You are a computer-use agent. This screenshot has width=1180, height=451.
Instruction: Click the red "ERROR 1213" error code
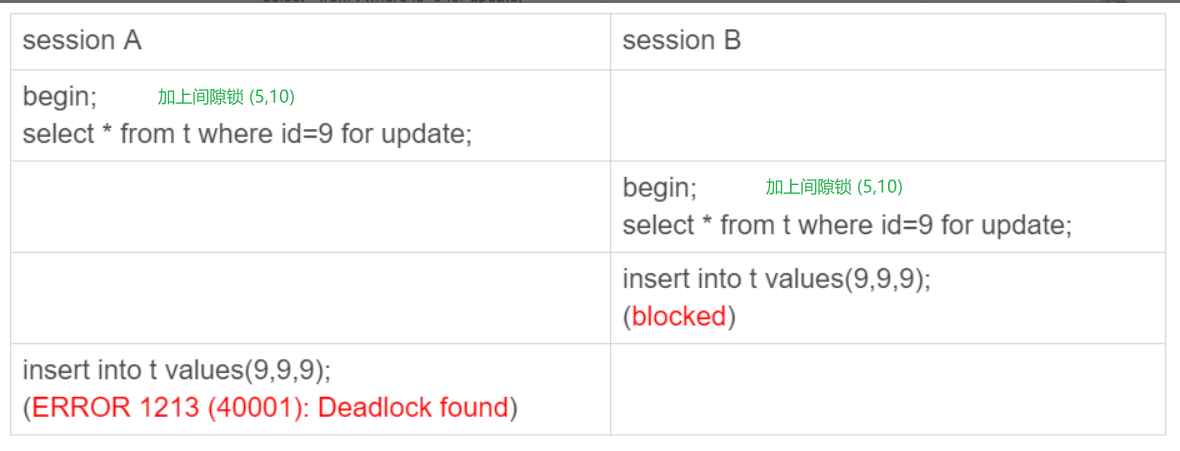point(116,408)
